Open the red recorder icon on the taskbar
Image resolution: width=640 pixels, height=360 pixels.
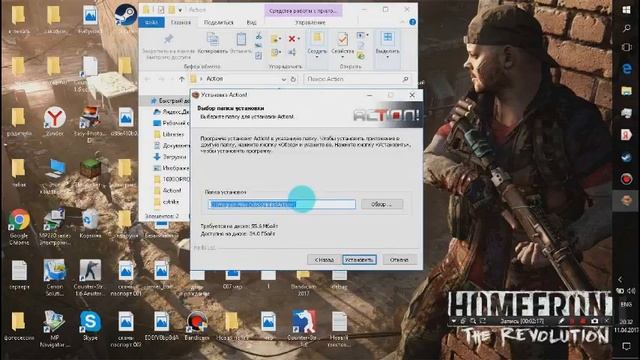tap(627, 179)
